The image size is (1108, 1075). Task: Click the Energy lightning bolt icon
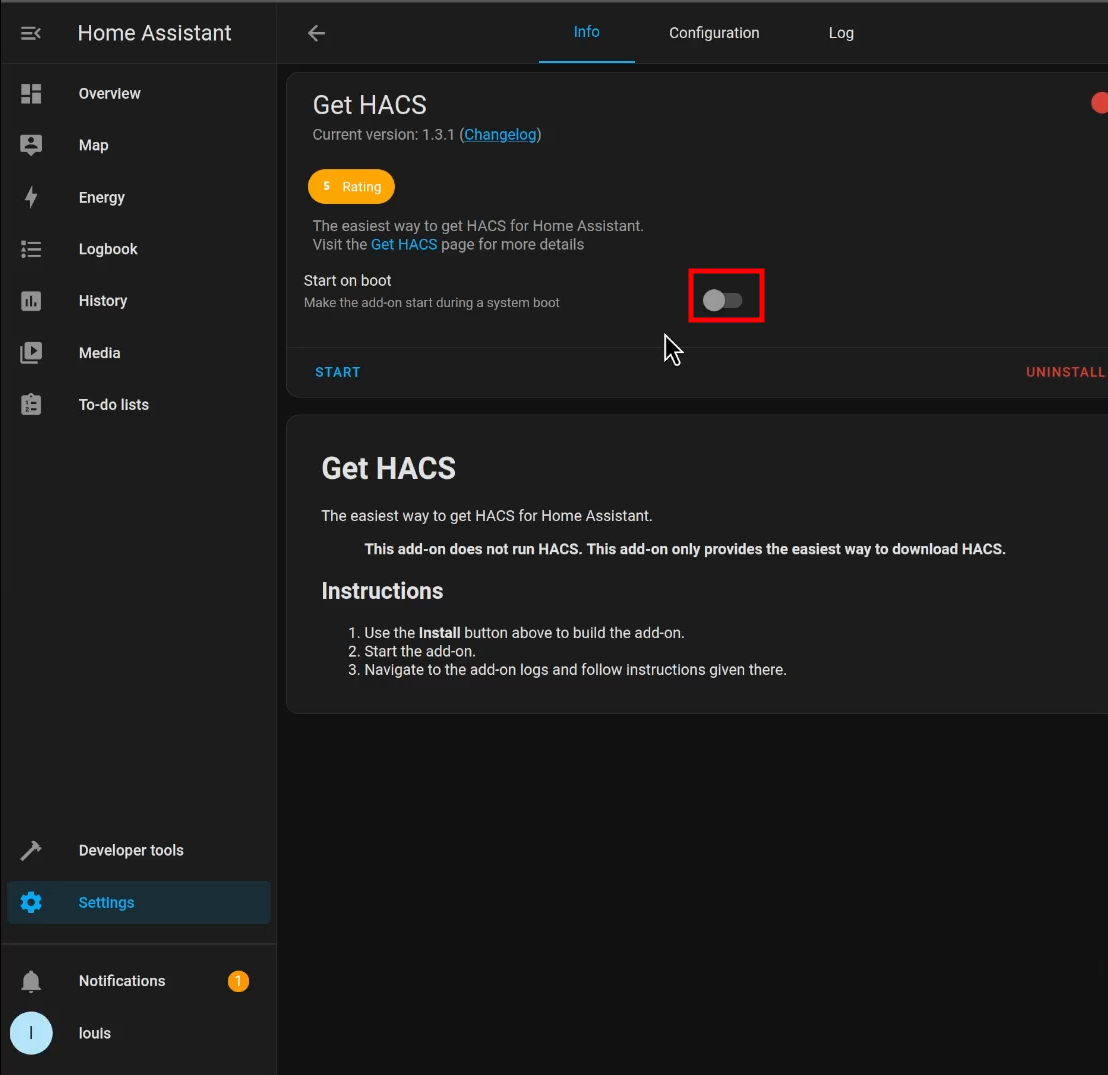tap(31, 197)
